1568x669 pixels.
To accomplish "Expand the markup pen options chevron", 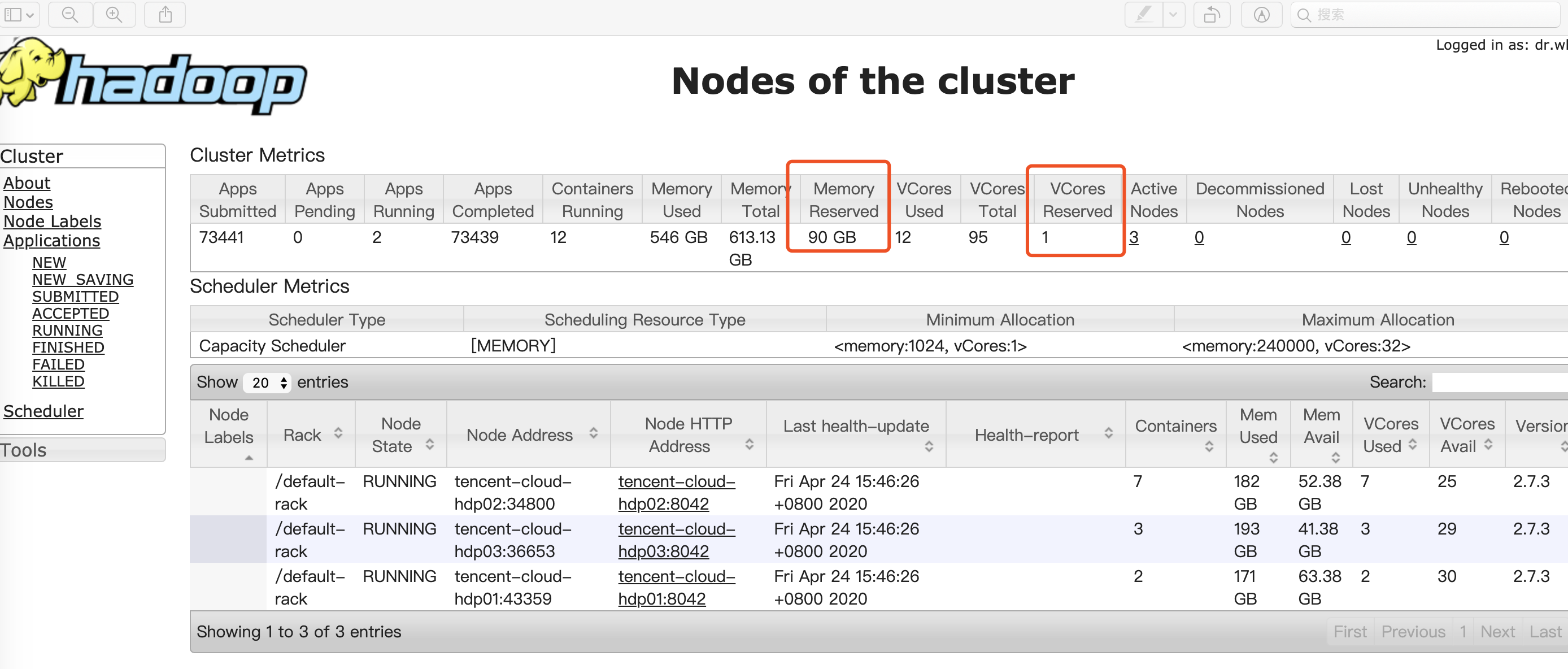I will pos(1174,15).
